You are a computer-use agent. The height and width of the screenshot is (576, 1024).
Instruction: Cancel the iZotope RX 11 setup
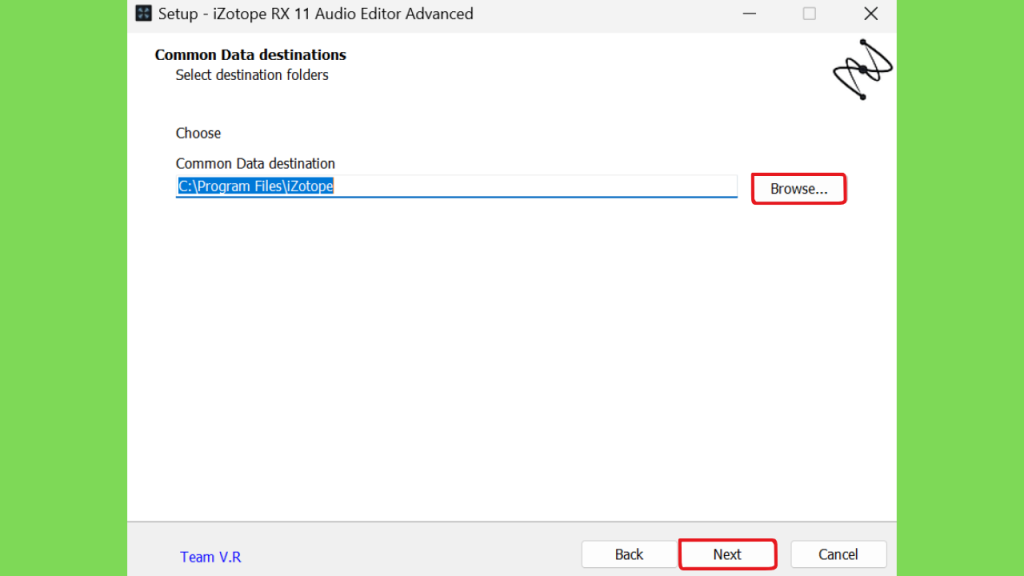[x=838, y=554]
